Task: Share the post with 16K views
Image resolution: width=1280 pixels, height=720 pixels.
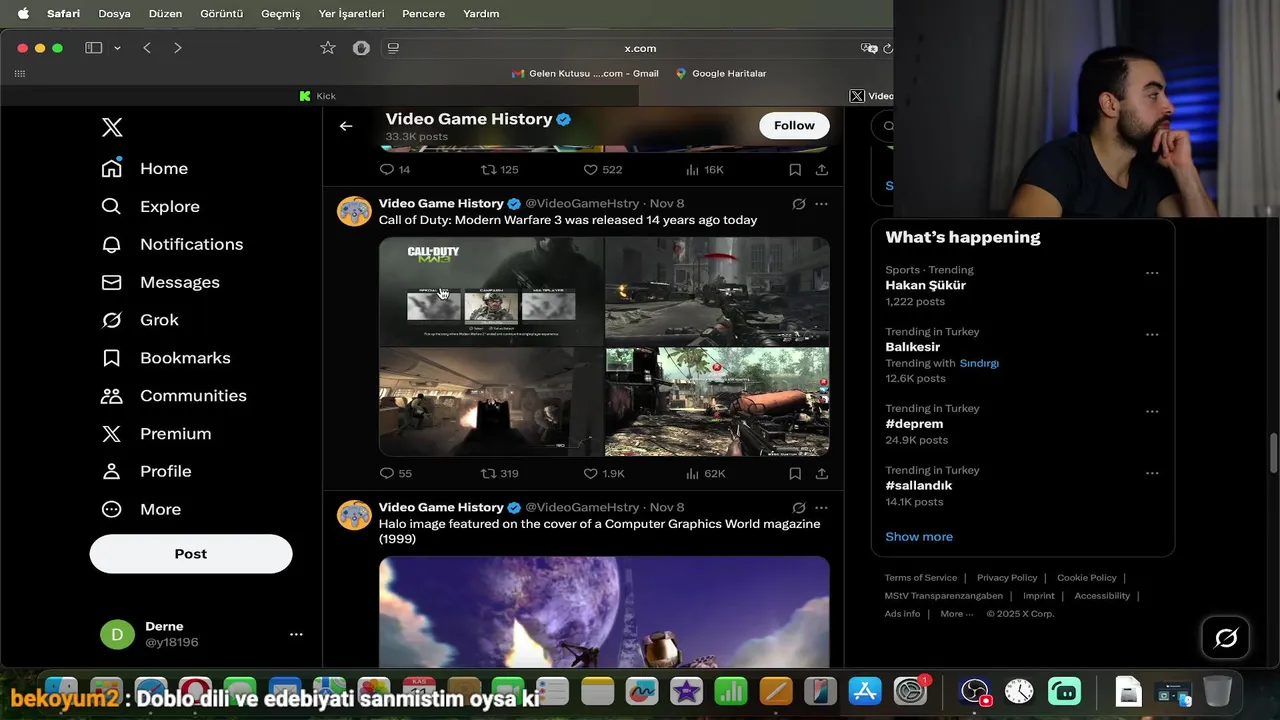Action: [822, 170]
